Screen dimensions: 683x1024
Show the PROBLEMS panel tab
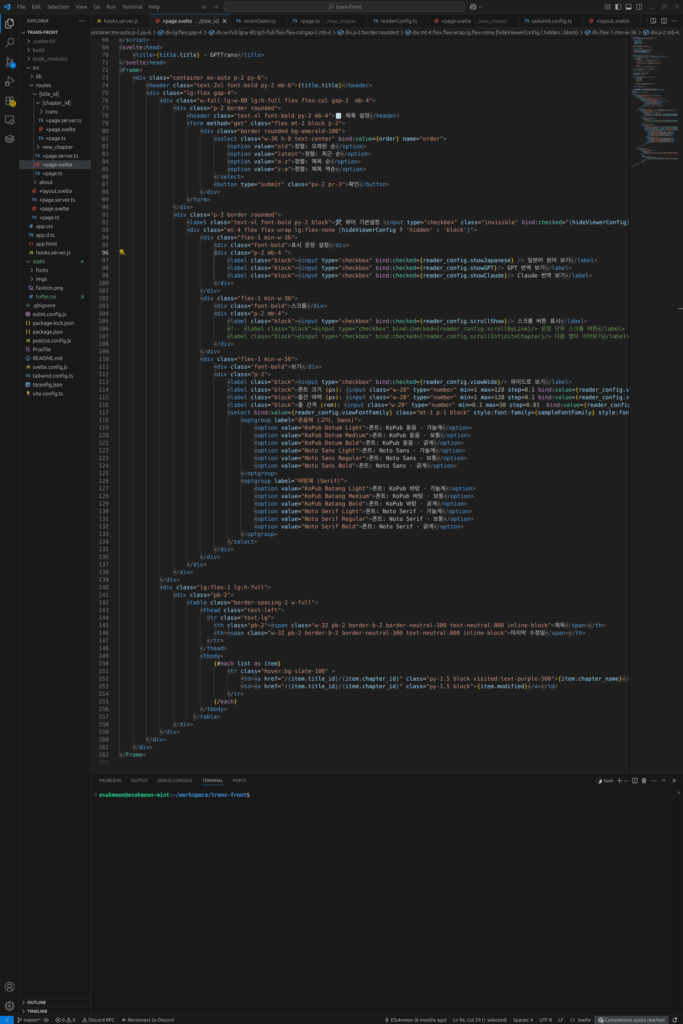[x=110, y=780]
